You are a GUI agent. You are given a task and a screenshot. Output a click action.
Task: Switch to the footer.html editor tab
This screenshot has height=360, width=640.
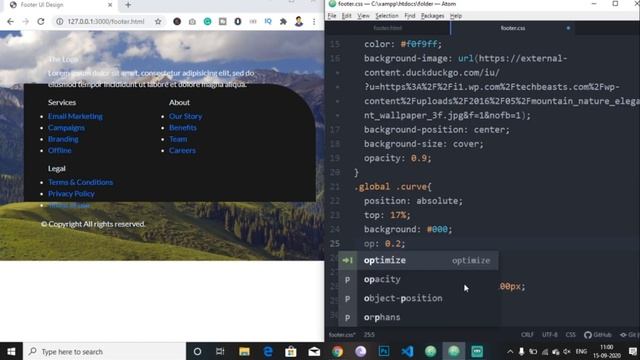pos(388,28)
